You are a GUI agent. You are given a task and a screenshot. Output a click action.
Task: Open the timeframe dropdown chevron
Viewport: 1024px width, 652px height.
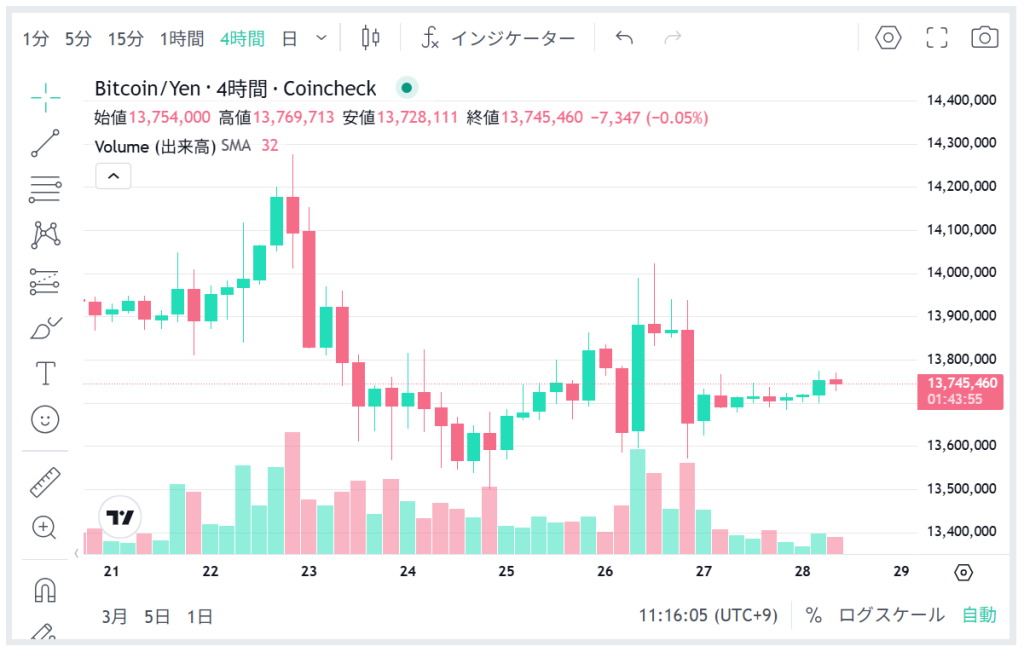pyautogui.click(x=321, y=38)
